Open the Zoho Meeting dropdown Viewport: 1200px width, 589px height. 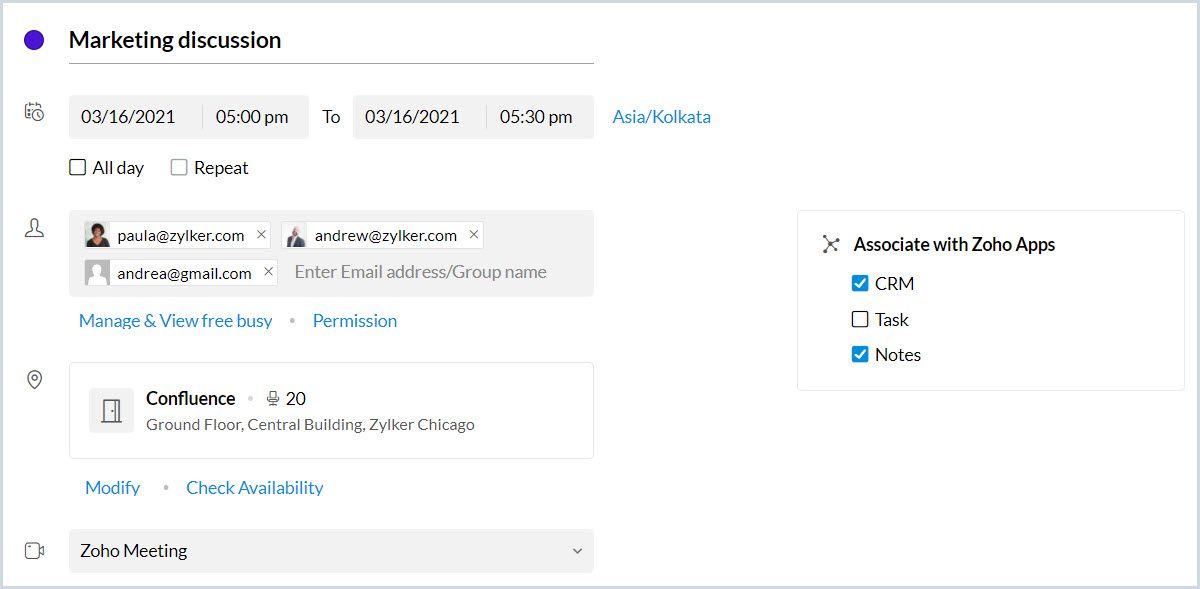pos(331,551)
